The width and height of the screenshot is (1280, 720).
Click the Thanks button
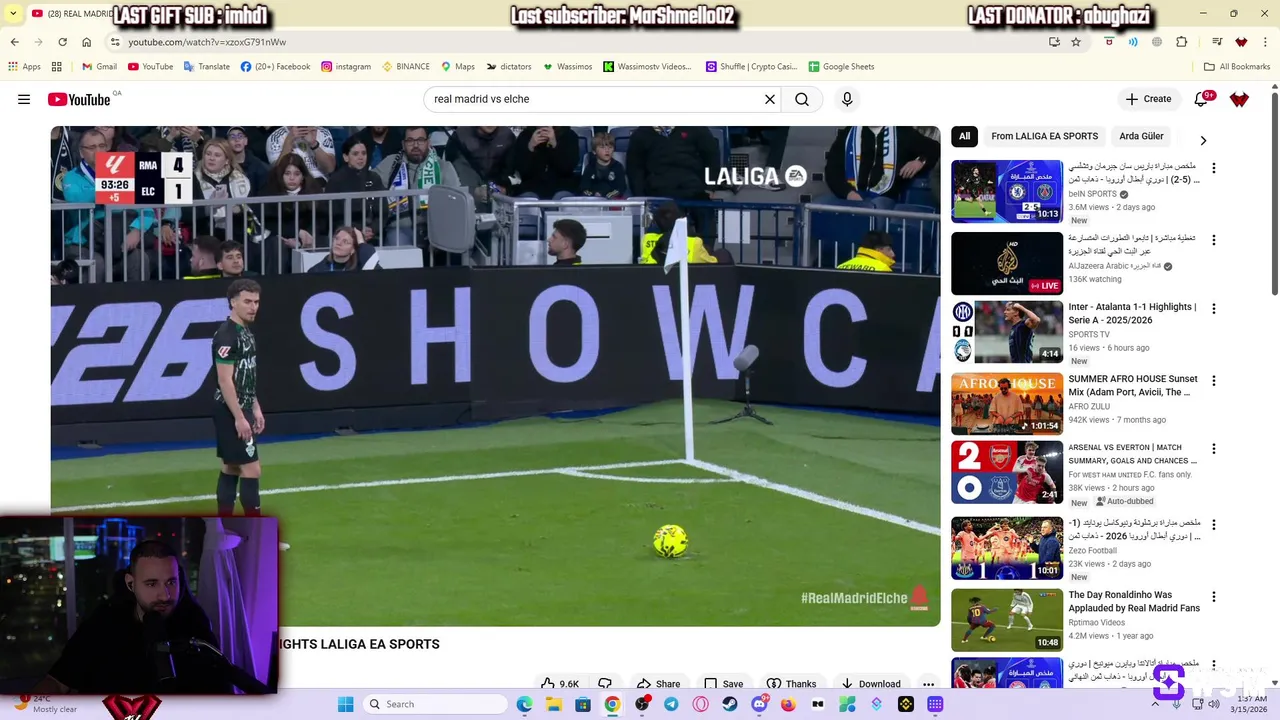tap(791, 684)
